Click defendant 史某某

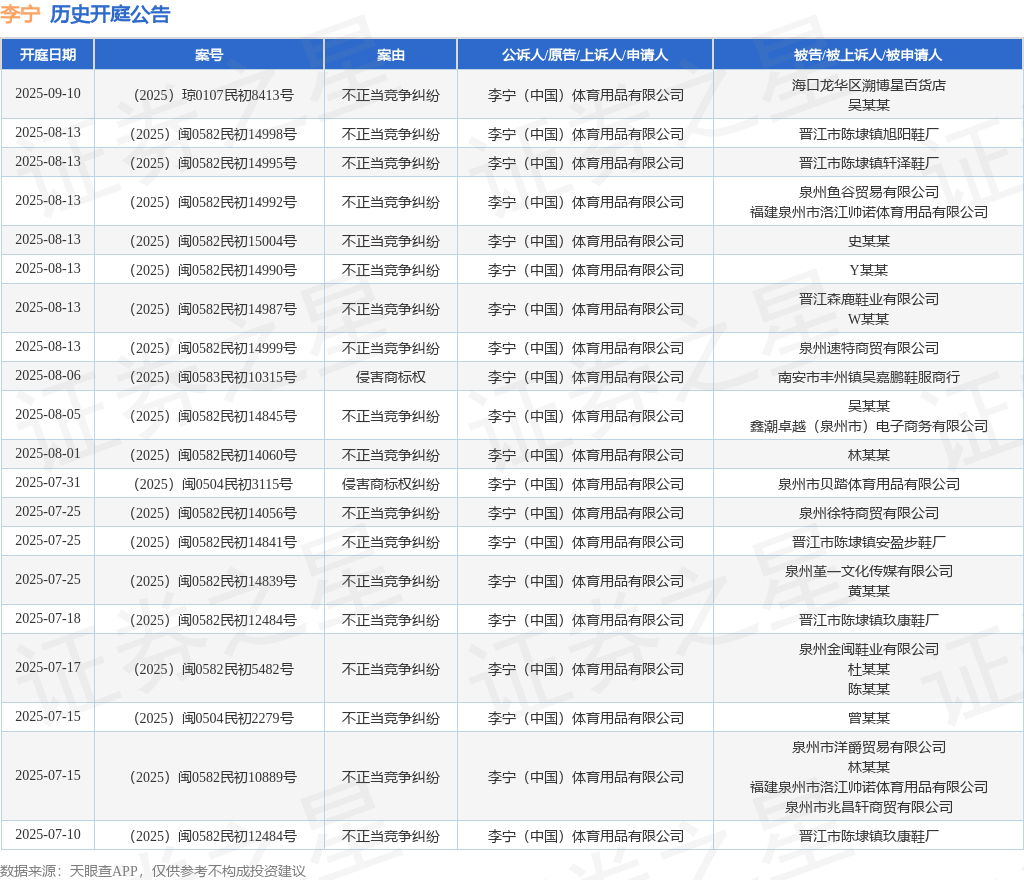[869, 242]
